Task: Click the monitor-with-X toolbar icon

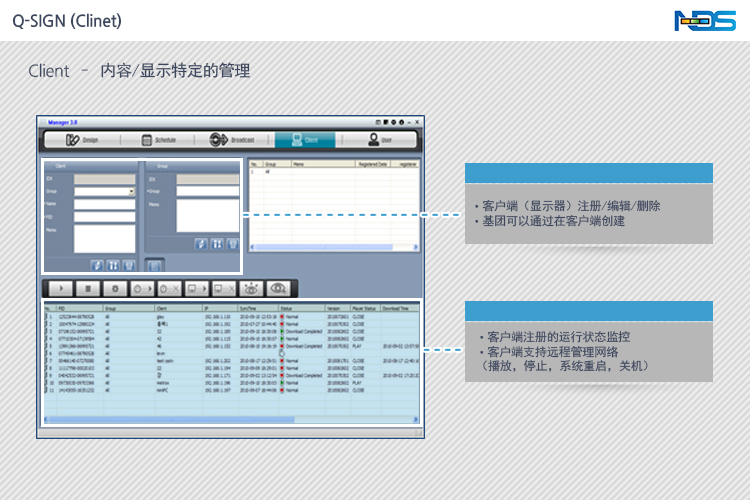Action: 223,288
